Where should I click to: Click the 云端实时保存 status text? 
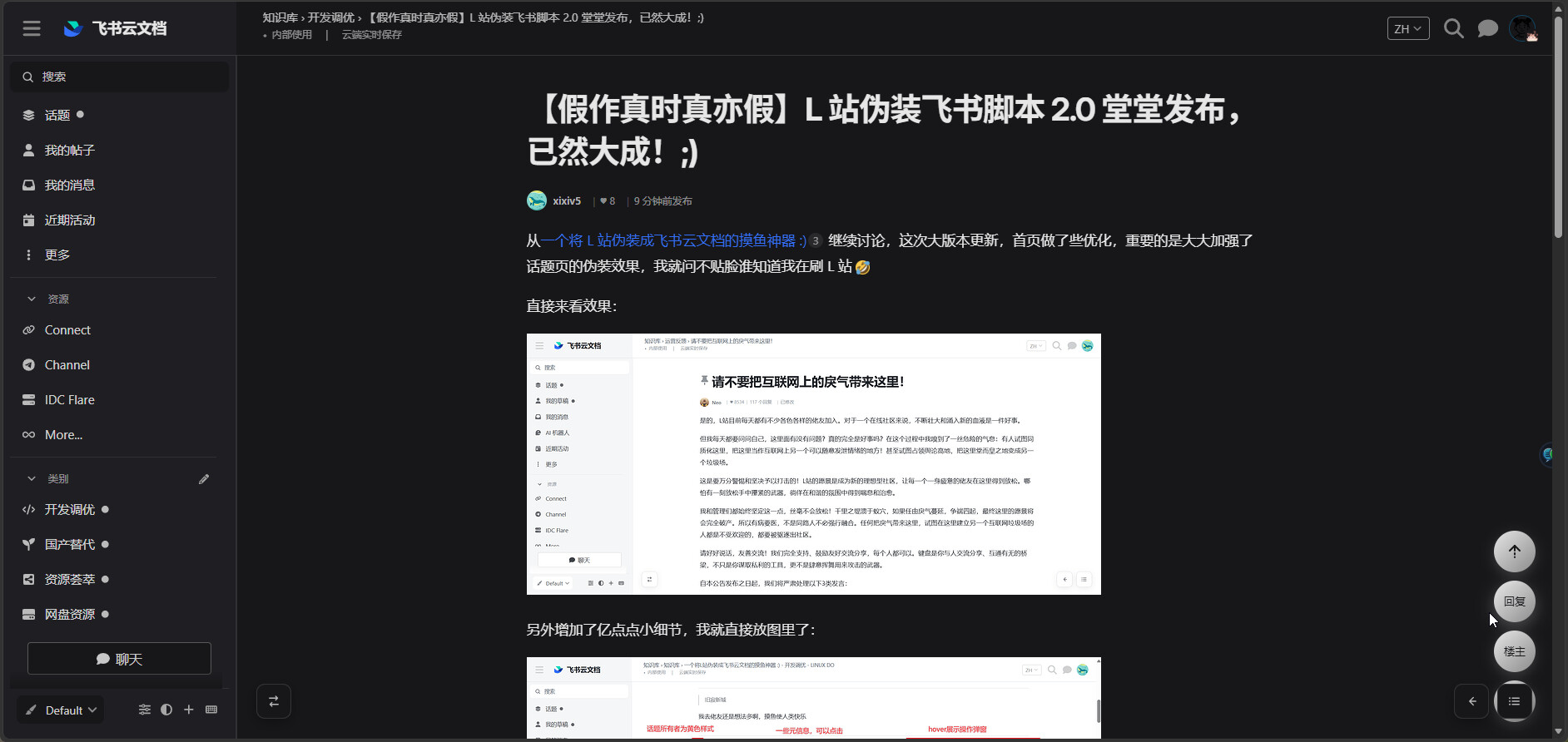tap(372, 35)
